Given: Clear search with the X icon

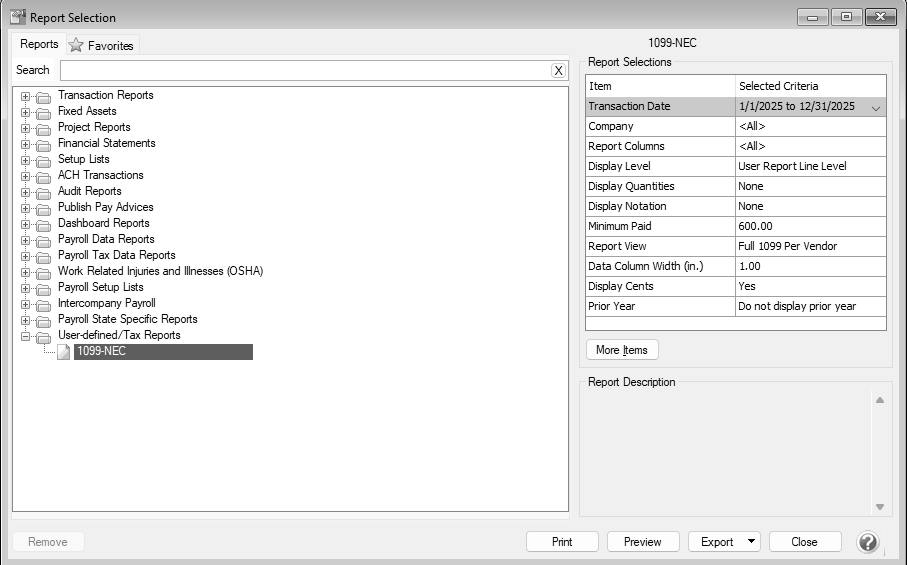Looking at the screenshot, I should pos(558,71).
